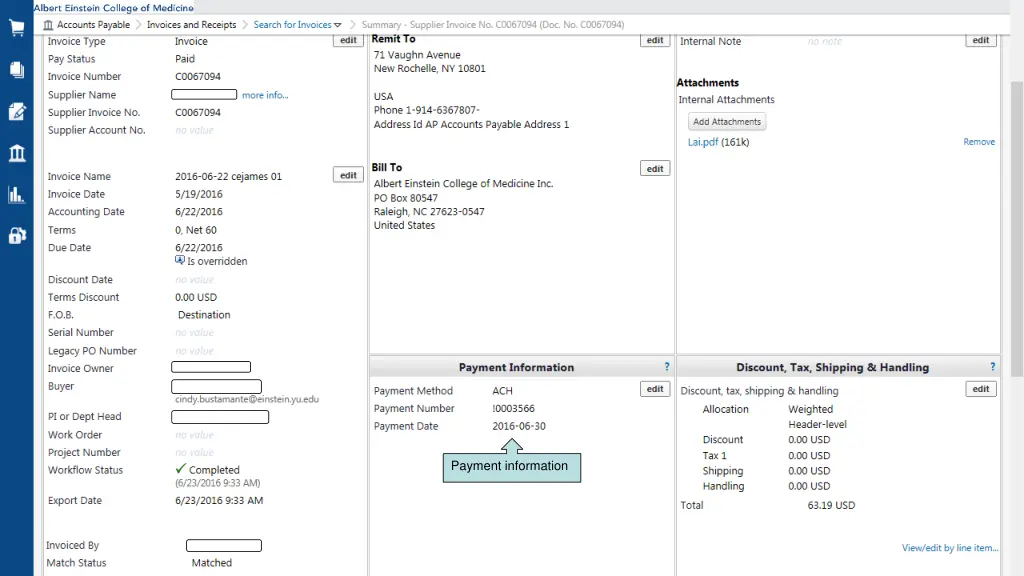Viewport: 1024px width, 576px height.
Task: Open the reporting bar chart sidebar icon
Action: (x=16, y=195)
